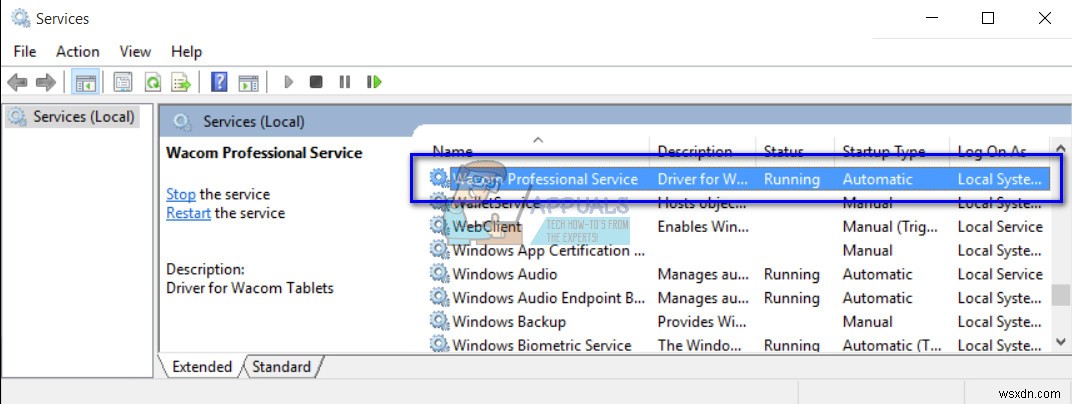Open the Action menu
The image size is (1072, 404).
[77, 52]
